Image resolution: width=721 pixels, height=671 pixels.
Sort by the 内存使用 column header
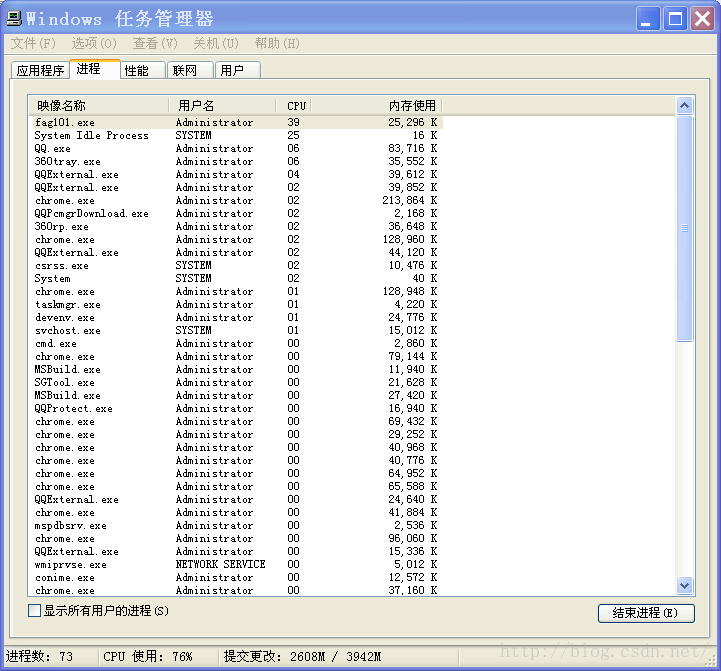pos(377,106)
